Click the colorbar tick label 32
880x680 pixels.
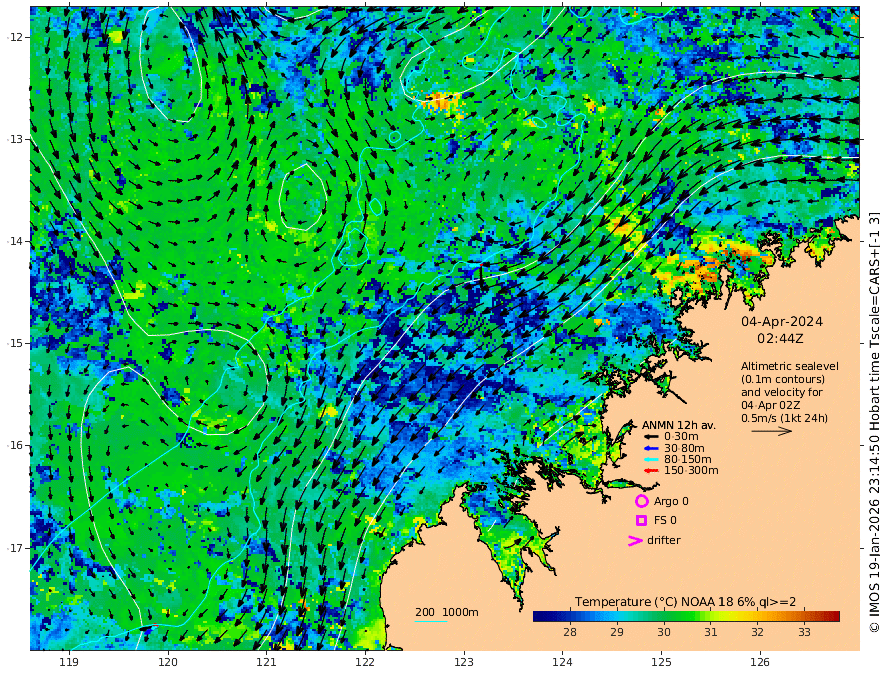coord(757,632)
